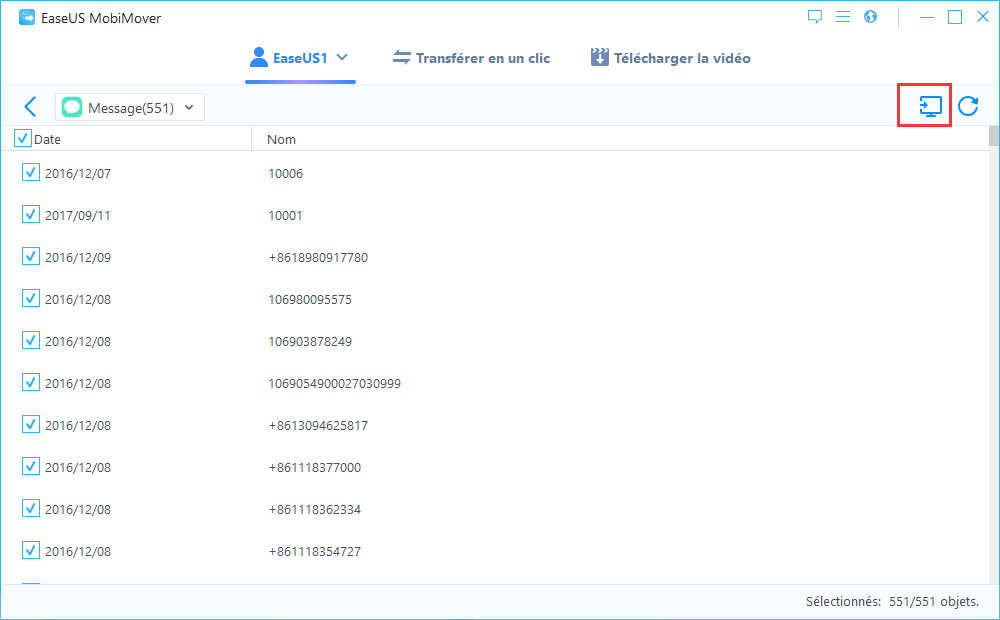The width and height of the screenshot is (1000, 620).
Task: Open the Télécharger la vidéo tab
Action: click(671, 58)
